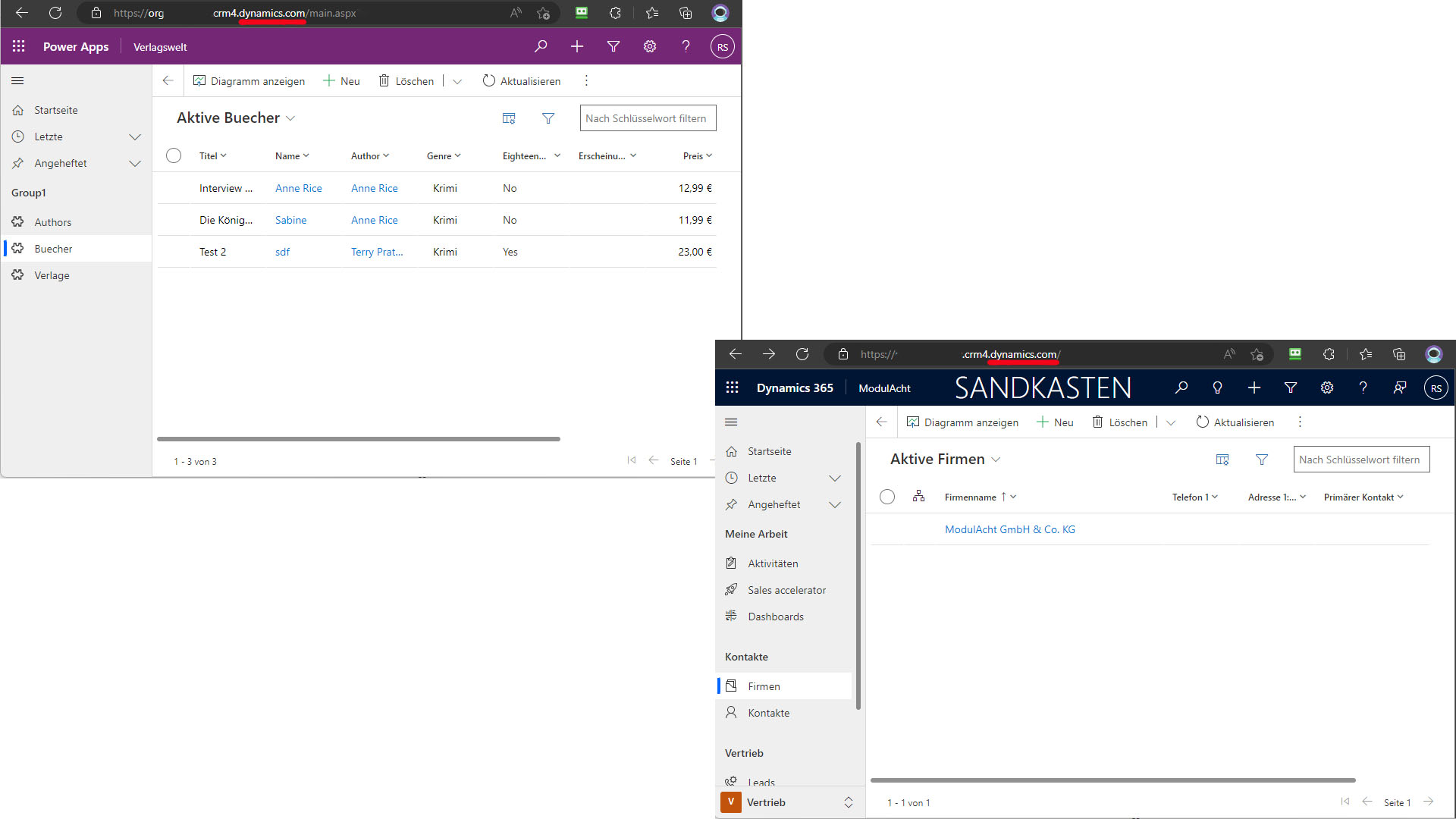Click the edit columns icon above Aktive Buecher

coord(508,118)
